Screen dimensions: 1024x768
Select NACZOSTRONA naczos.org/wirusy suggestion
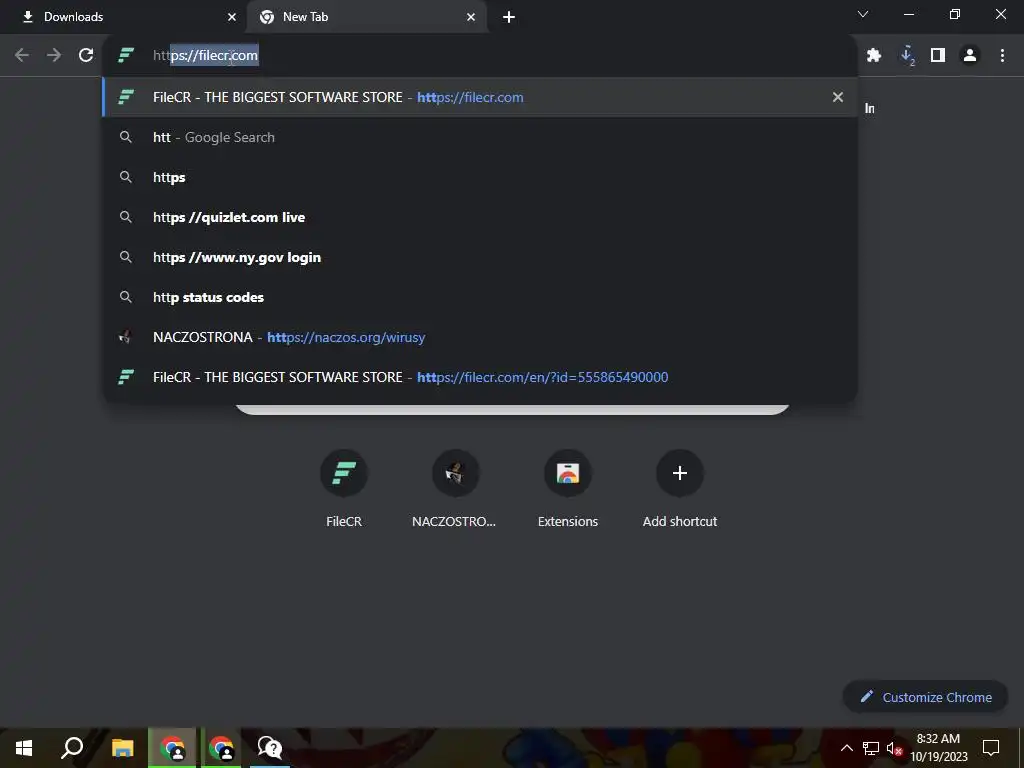coord(480,337)
